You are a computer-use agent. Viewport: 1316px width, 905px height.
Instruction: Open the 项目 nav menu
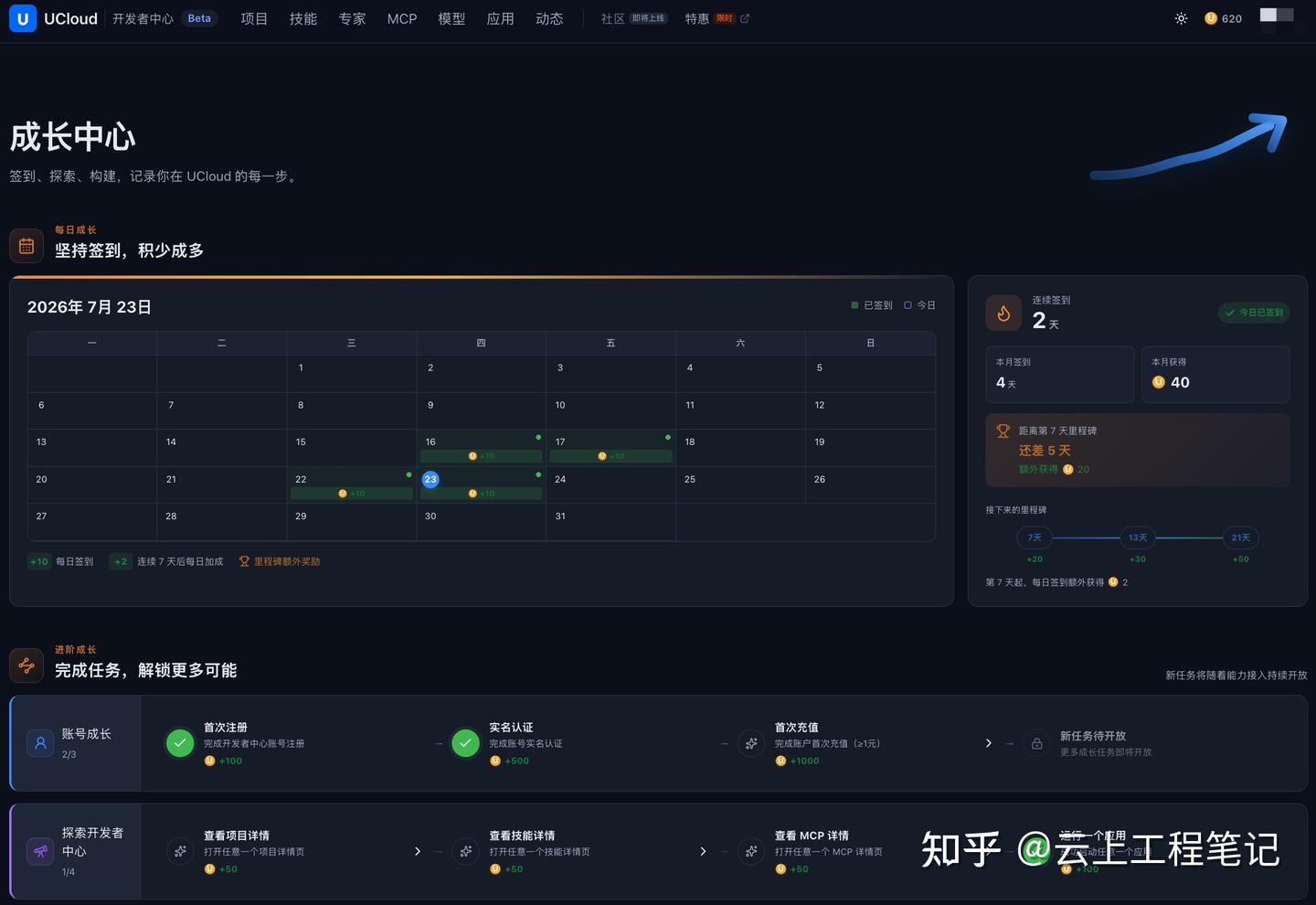pyautogui.click(x=254, y=18)
